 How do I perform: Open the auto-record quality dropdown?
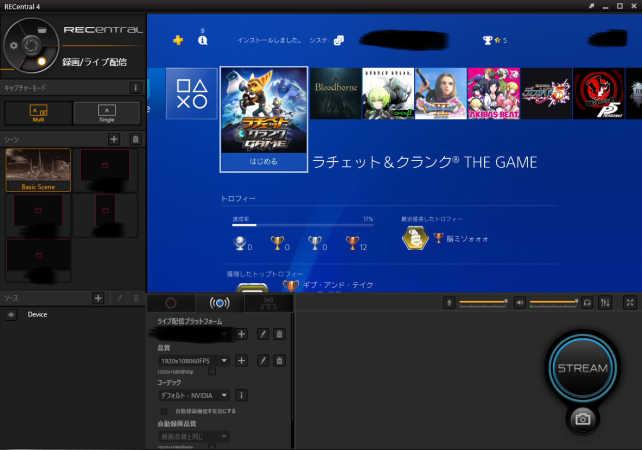pos(194,436)
